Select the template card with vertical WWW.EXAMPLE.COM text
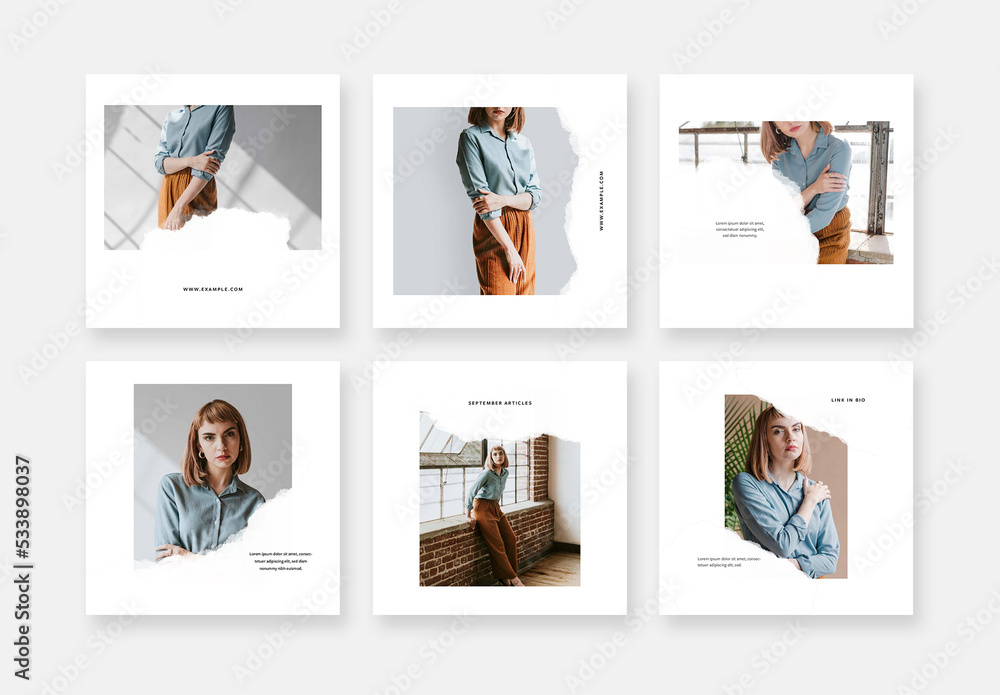1000x695 pixels. 500,201
